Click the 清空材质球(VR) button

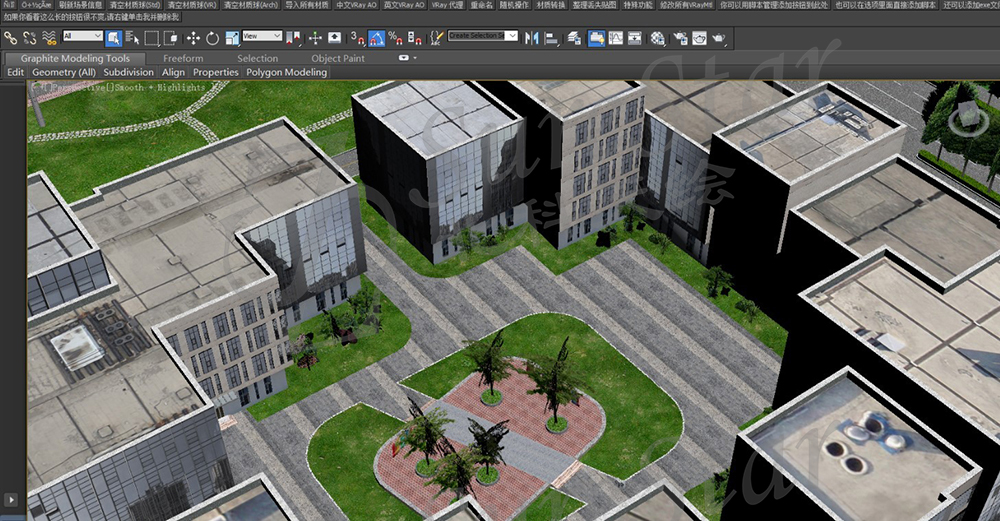[x=192, y=4]
